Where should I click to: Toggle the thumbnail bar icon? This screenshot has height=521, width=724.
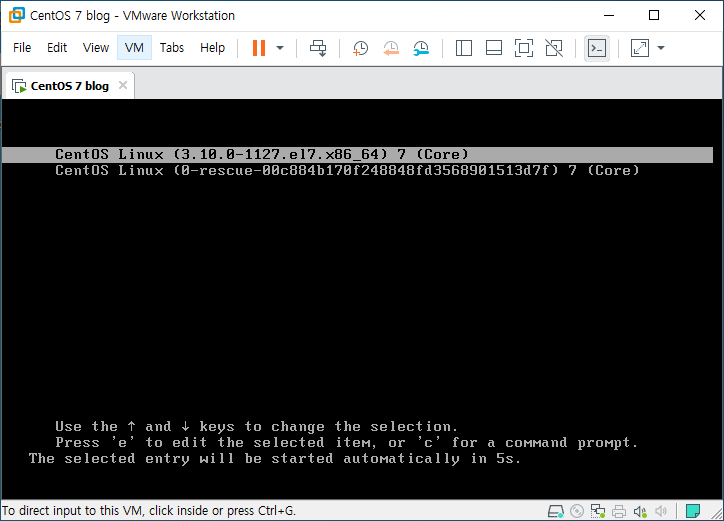(x=494, y=48)
